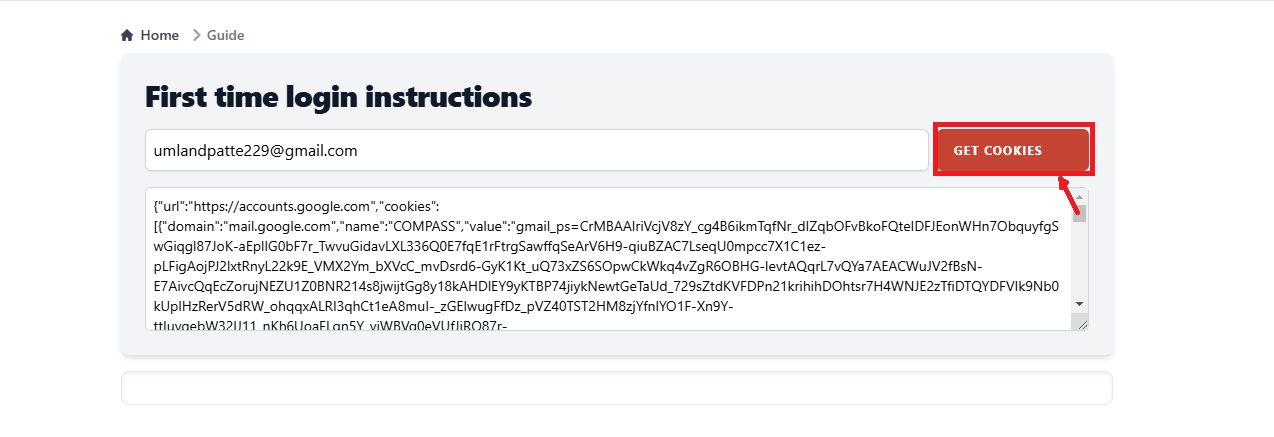
Task: Click the empty scrollbar track below the thumb
Action: [1080, 258]
